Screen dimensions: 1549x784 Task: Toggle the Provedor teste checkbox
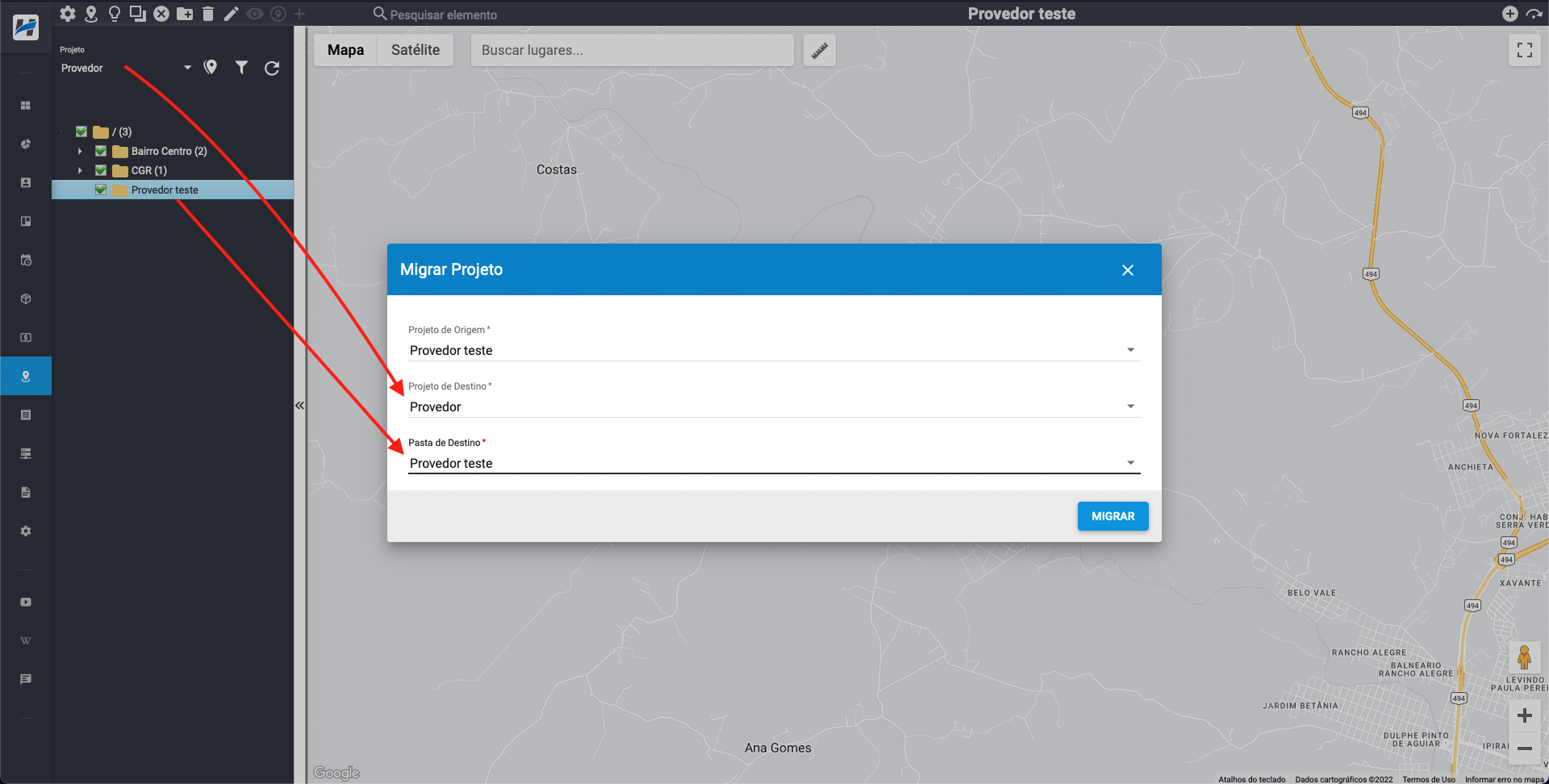pos(101,190)
